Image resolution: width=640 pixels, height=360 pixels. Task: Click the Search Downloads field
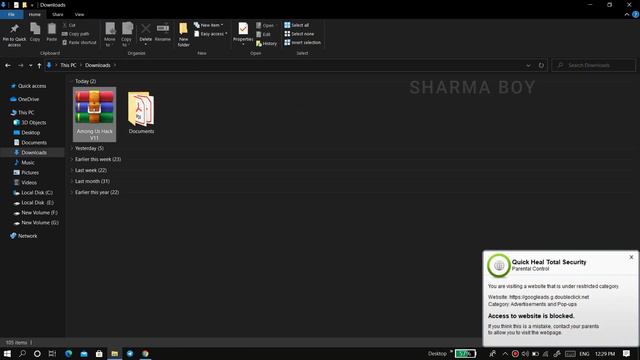coord(593,65)
